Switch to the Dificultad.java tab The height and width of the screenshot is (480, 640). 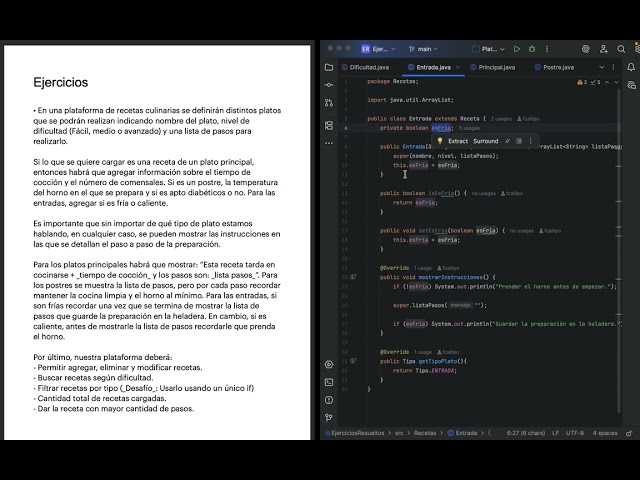365,67
